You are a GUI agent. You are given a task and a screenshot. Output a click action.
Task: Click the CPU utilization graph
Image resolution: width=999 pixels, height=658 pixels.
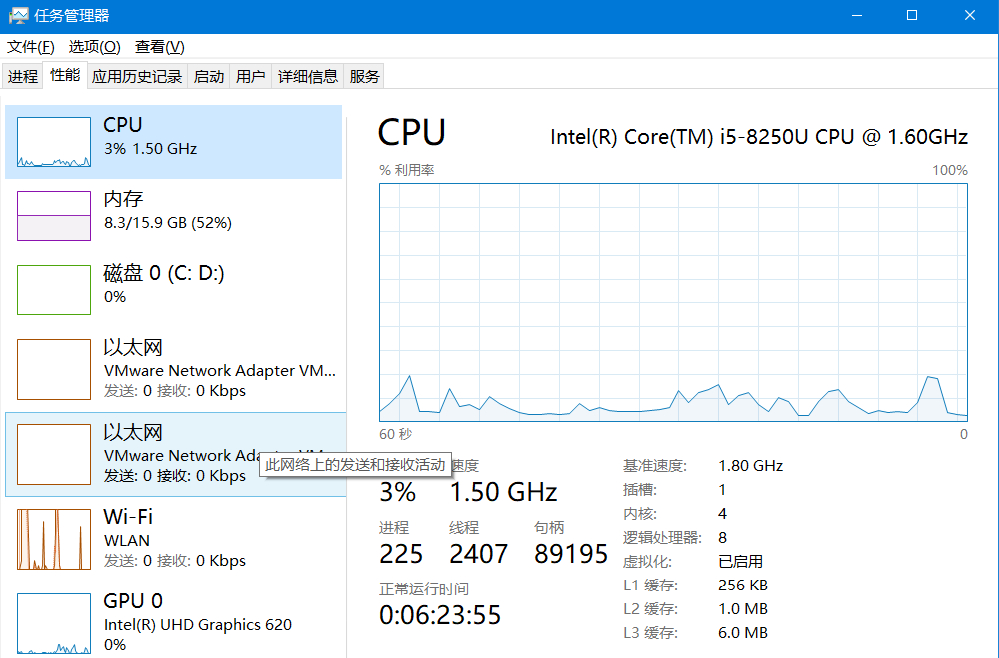(x=673, y=301)
